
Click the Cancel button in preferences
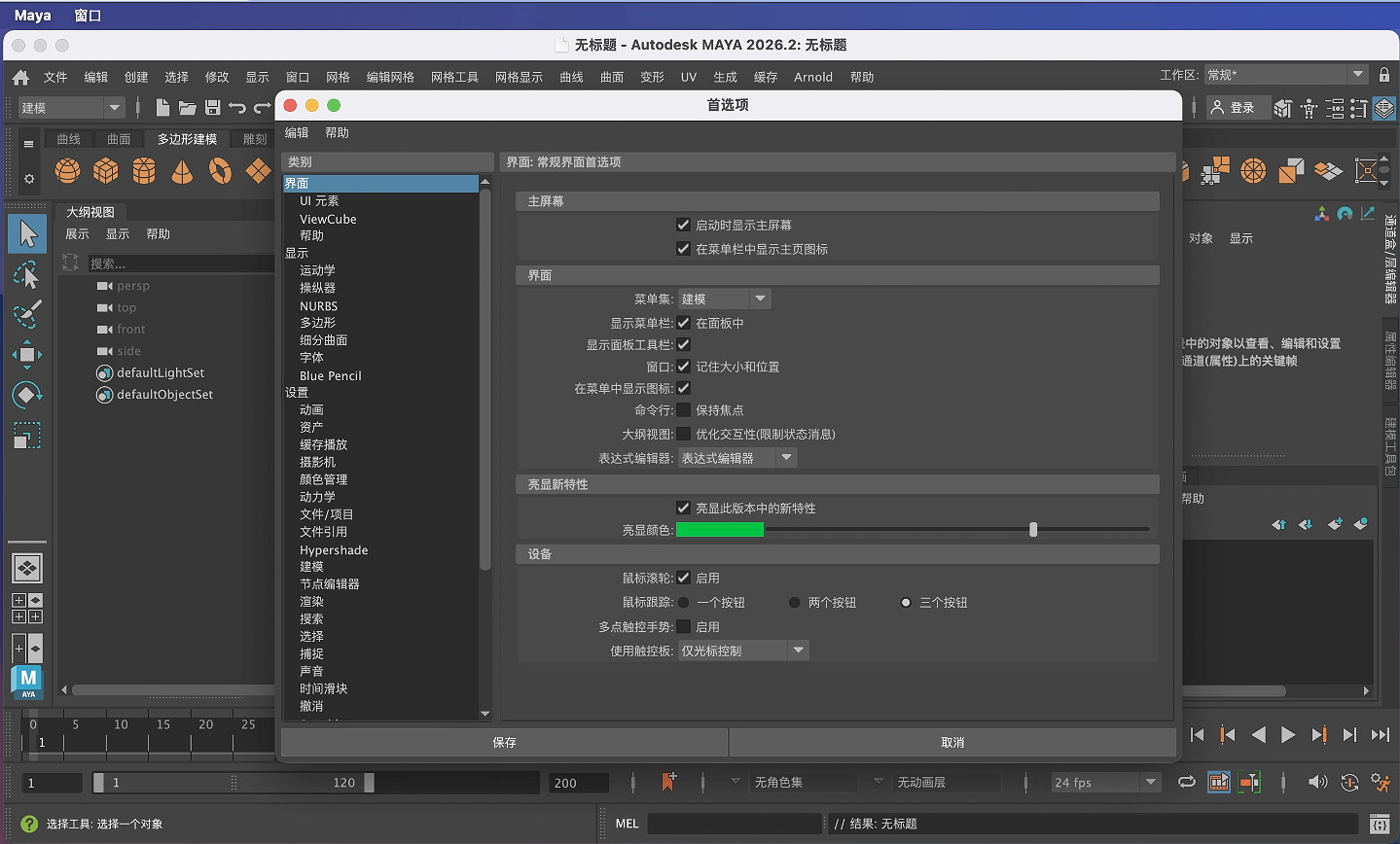point(952,743)
